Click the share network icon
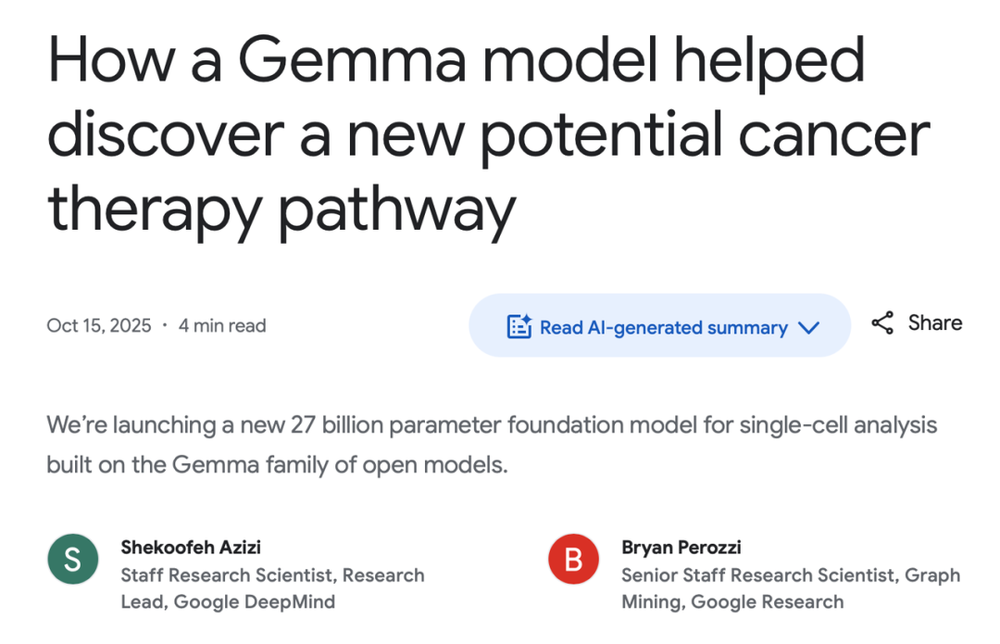The width and height of the screenshot is (1000, 644). (882, 323)
